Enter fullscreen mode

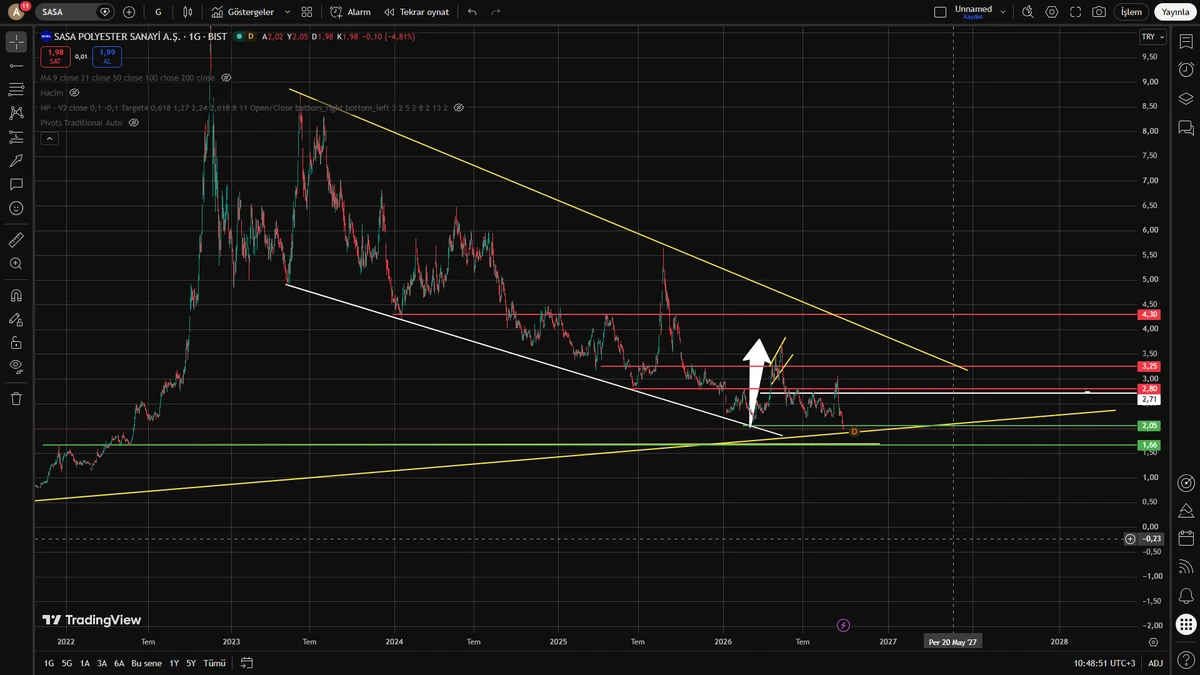(x=1075, y=12)
